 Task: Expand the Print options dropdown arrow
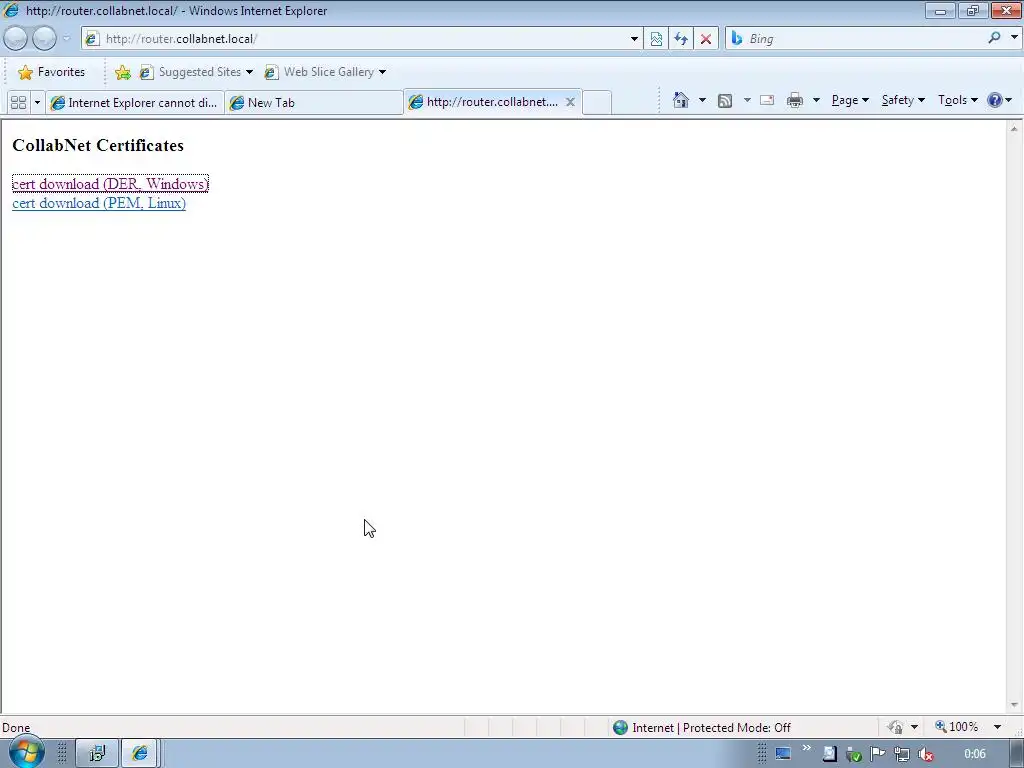coord(816,100)
